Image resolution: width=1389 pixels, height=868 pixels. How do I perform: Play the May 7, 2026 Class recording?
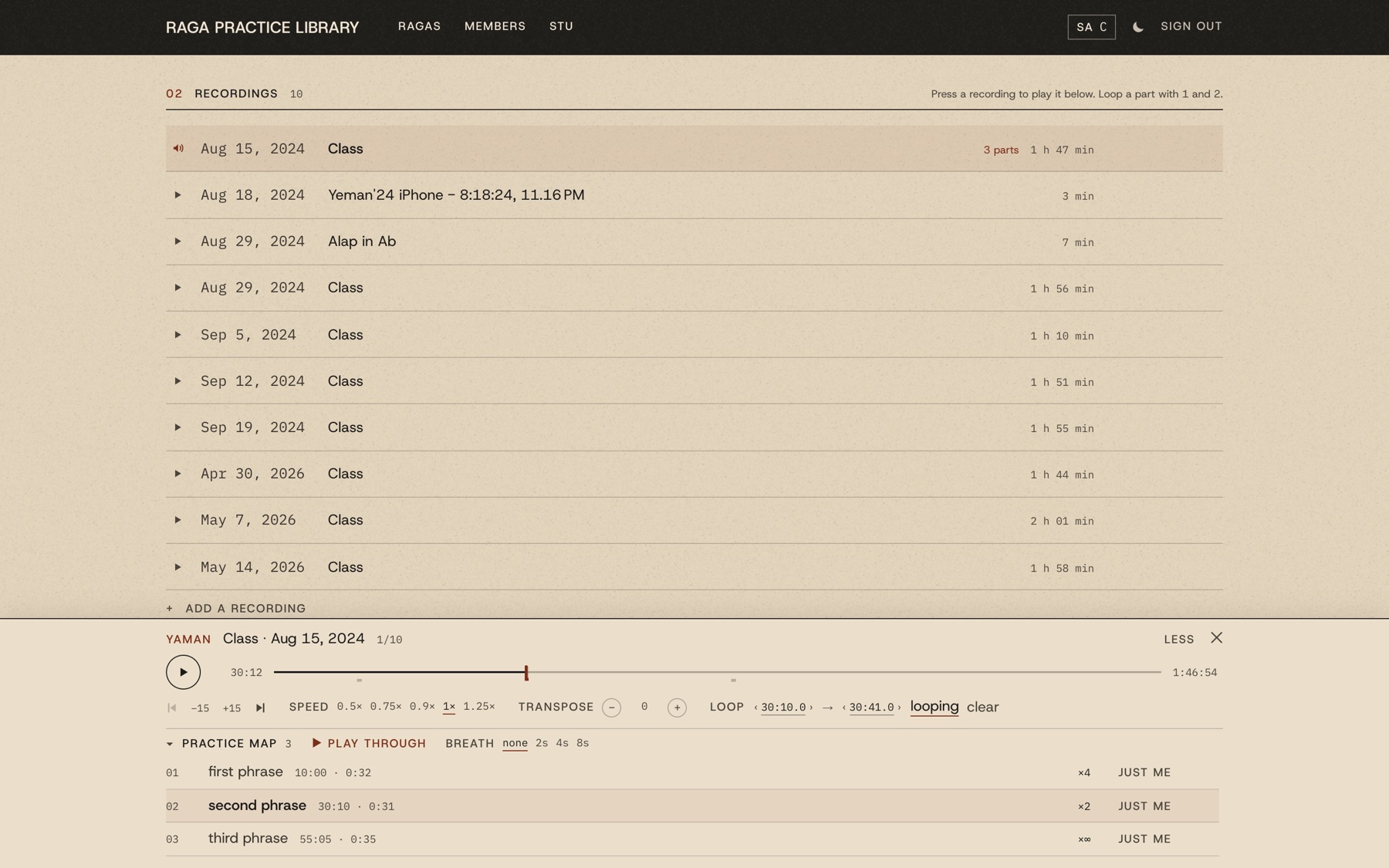177,520
